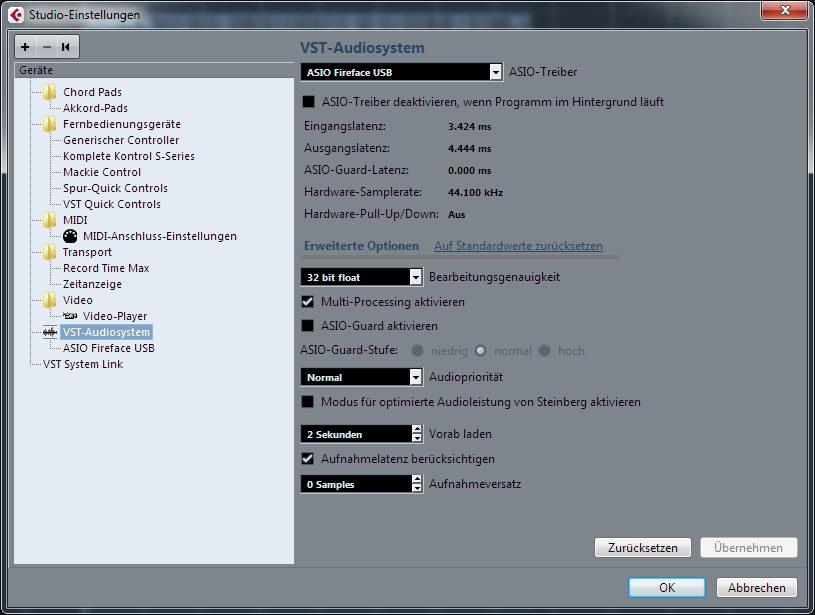The width and height of the screenshot is (815, 615).
Task: Select ASIO Fireface USB tree entry
Action: (x=108, y=348)
